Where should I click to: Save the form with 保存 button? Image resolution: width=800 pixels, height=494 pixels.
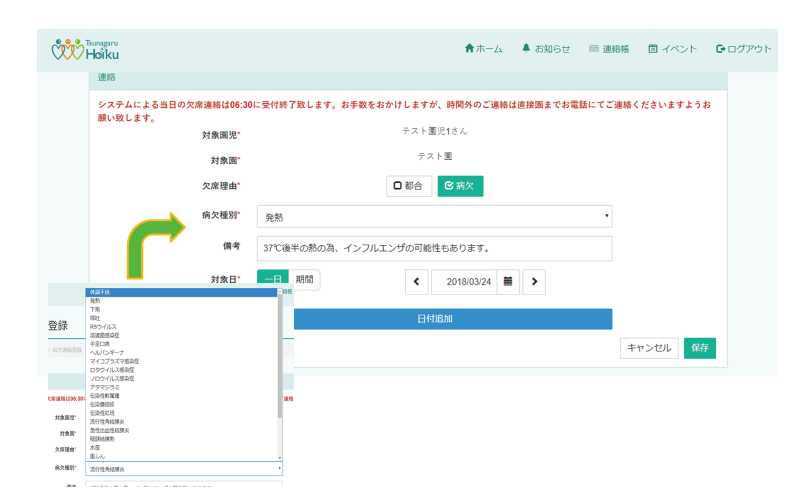tap(700, 348)
